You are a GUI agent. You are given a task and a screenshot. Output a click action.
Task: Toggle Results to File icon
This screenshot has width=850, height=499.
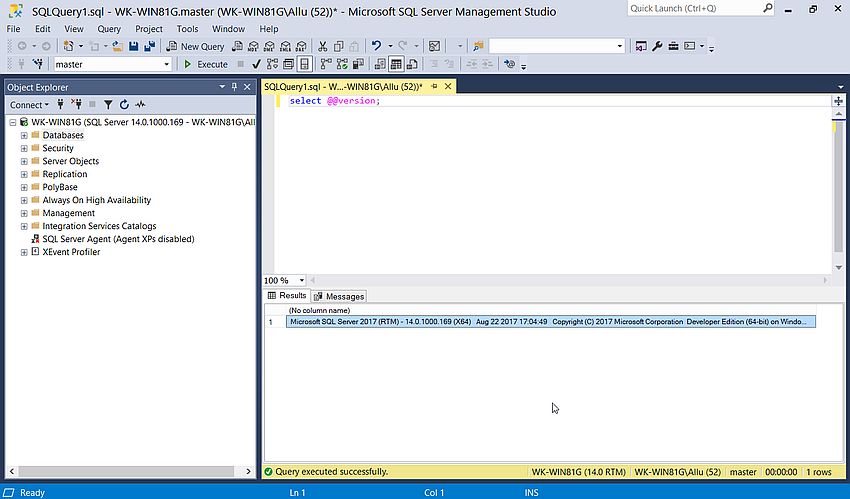[x=413, y=64]
